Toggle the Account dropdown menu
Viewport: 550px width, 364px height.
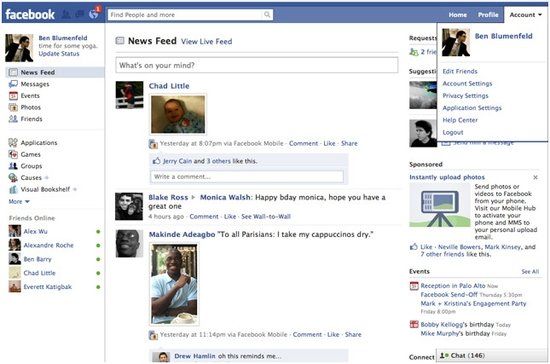coord(525,15)
